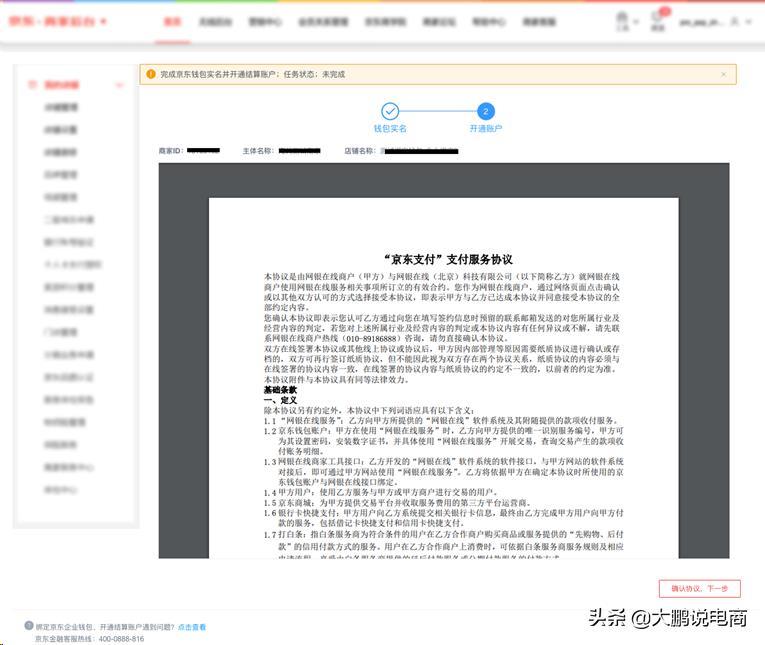Open the 点击查看 help link
The width and height of the screenshot is (765, 645).
pyautogui.click(x=192, y=627)
